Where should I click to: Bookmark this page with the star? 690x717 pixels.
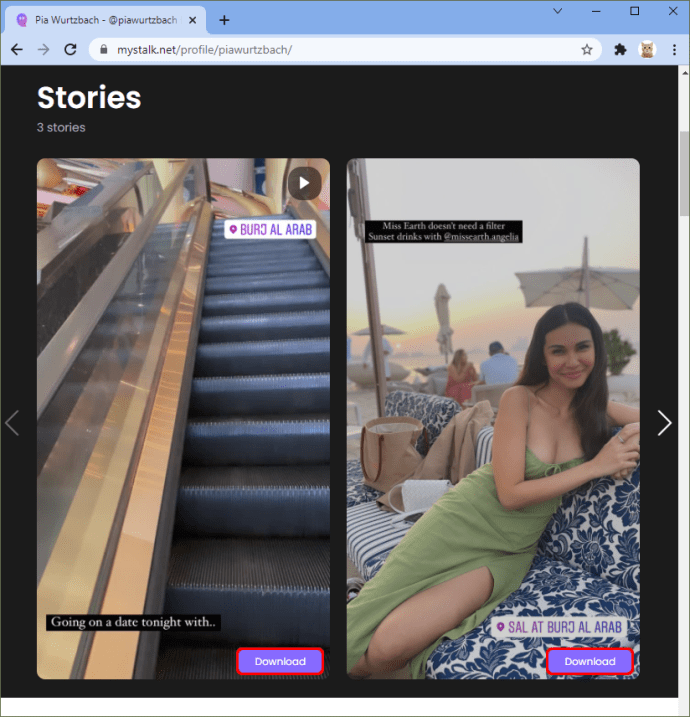click(587, 49)
